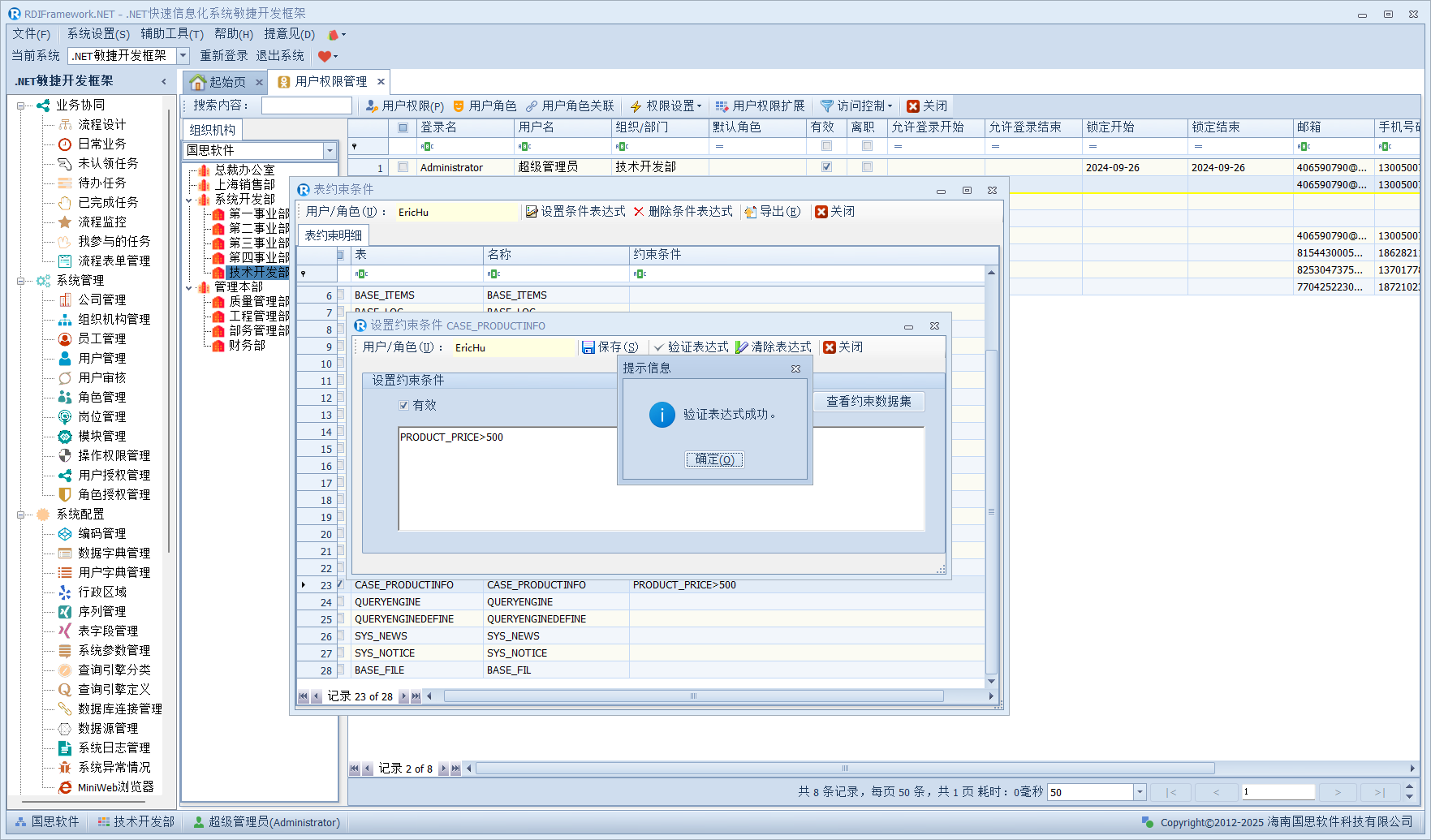Check the Administrator row selection checkbox
Image resolution: width=1431 pixels, height=840 pixels.
pyautogui.click(x=403, y=167)
